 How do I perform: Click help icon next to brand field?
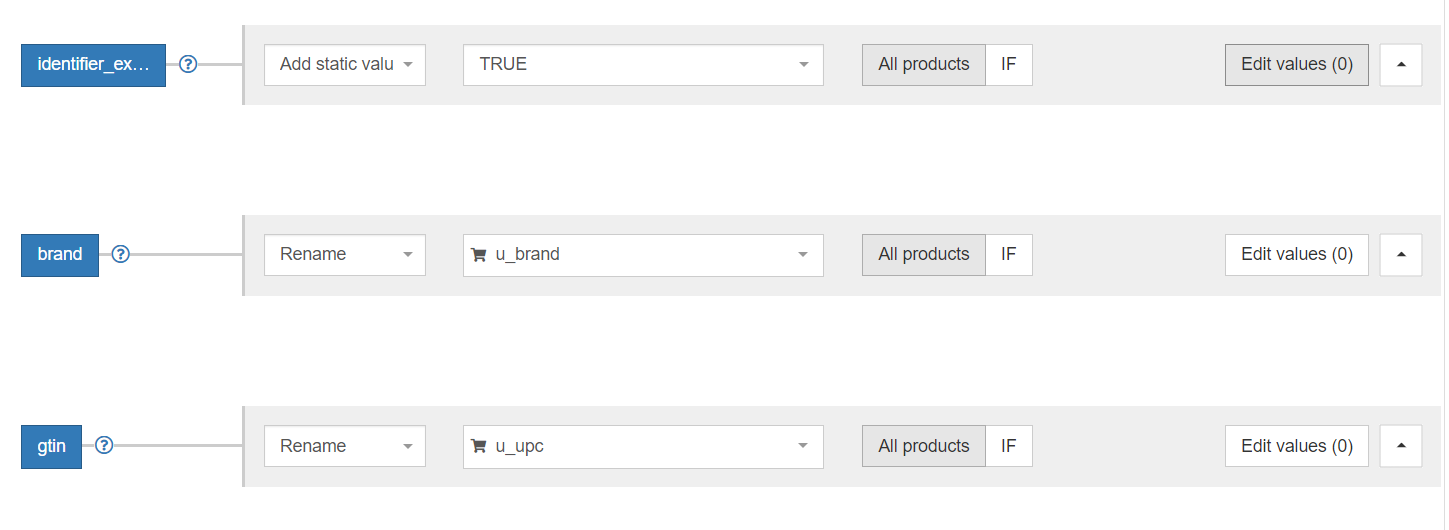pos(120,254)
